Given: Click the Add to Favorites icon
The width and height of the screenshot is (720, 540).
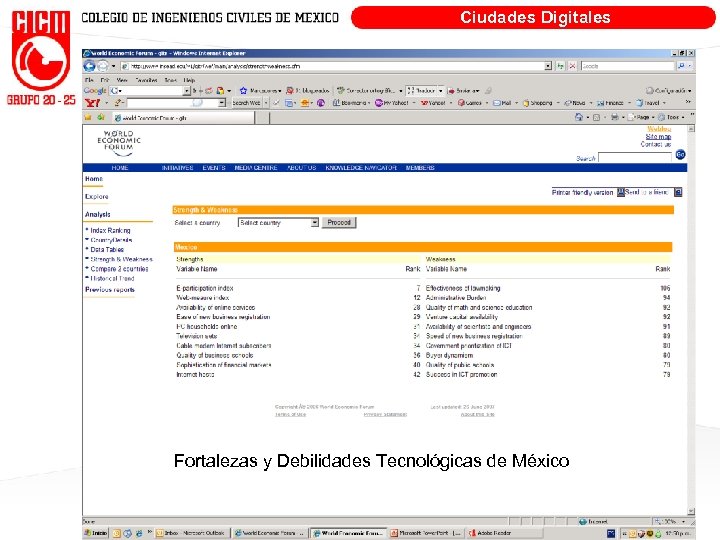Looking at the screenshot, I should (x=101, y=118).
